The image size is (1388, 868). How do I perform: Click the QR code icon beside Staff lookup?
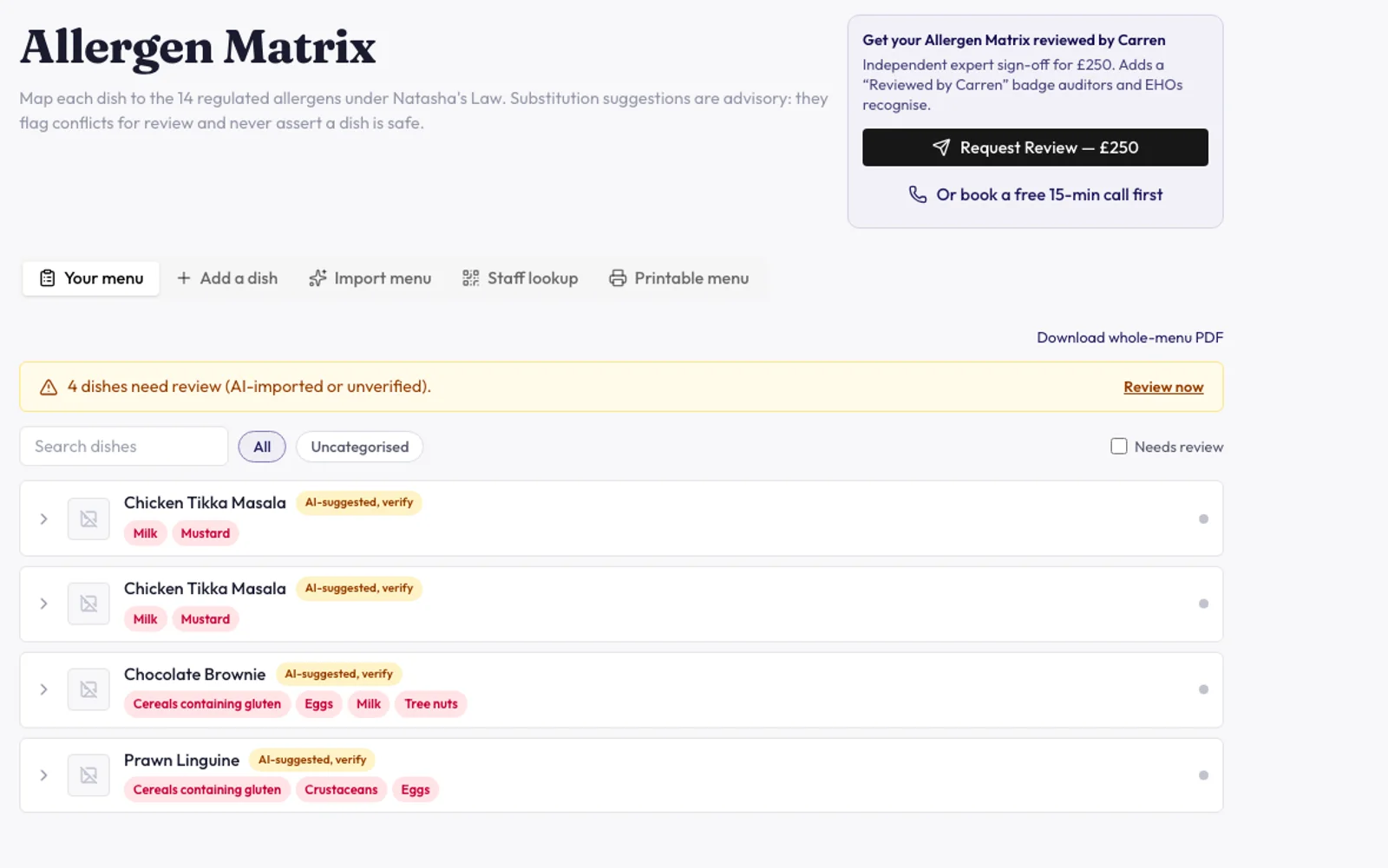[471, 278]
